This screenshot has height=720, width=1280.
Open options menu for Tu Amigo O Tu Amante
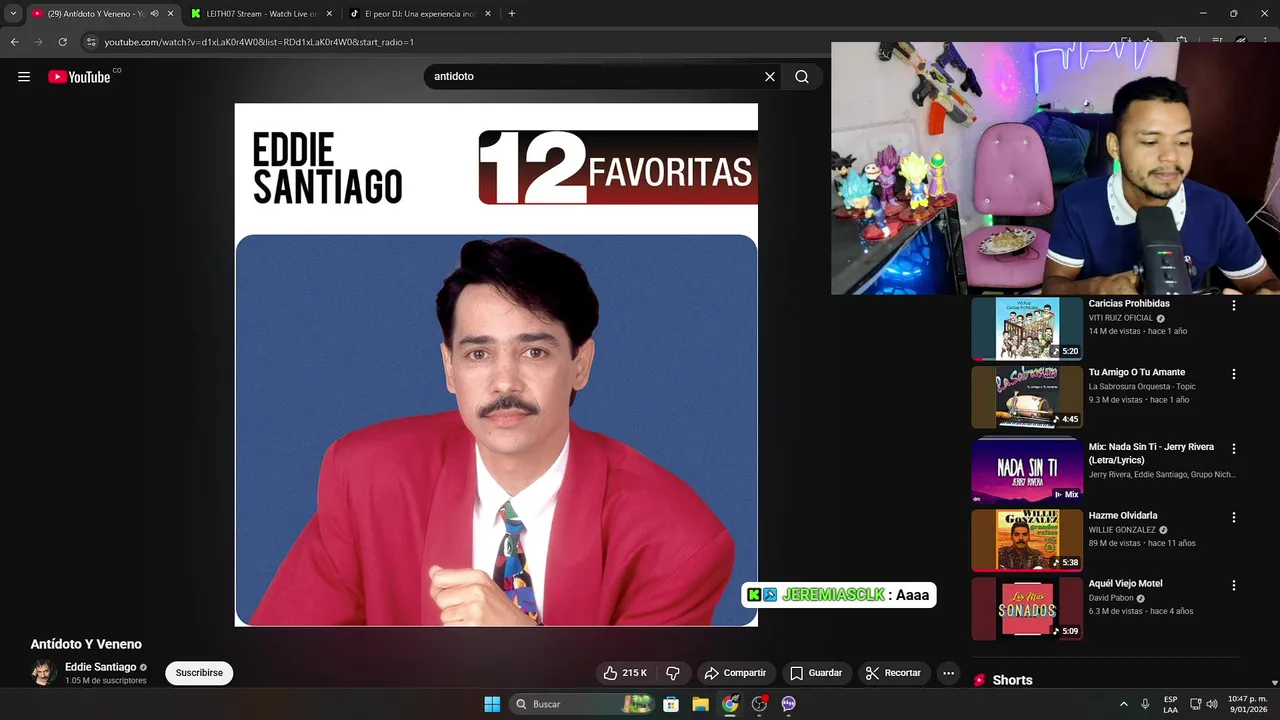[1233, 374]
